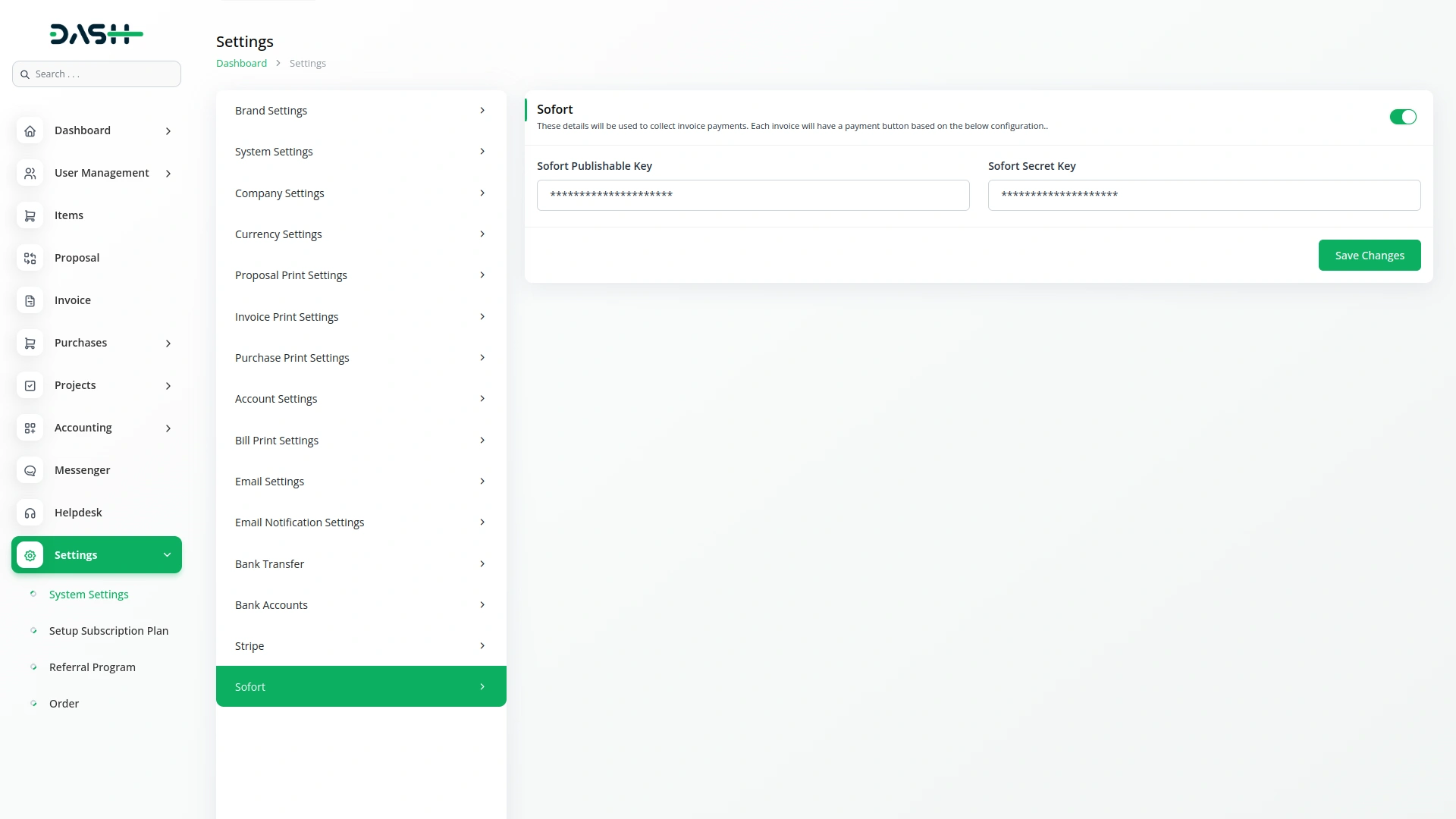
Task: Go to Dashboard breadcrumb link
Action: tap(241, 64)
